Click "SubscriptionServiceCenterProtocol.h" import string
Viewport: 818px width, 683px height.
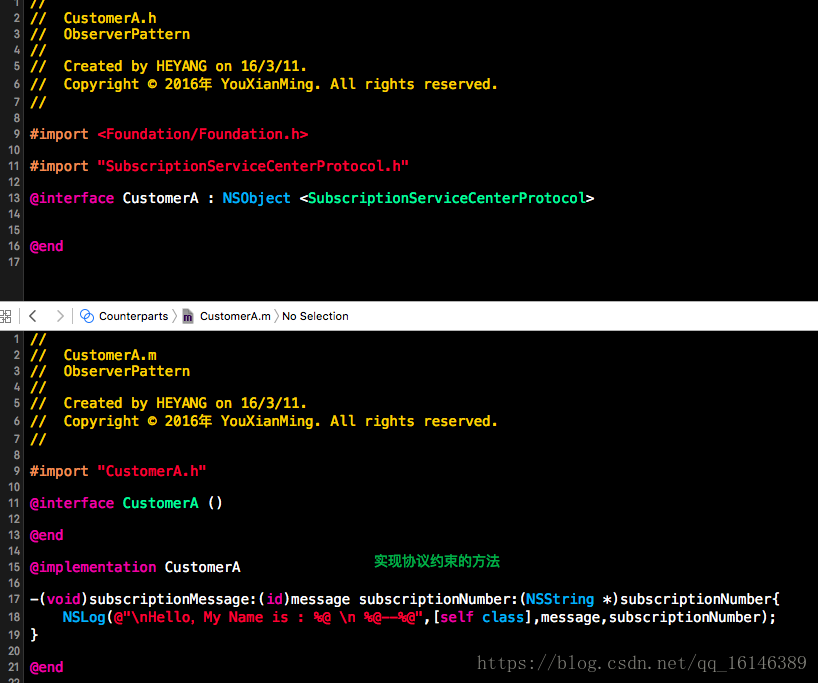[253, 166]
